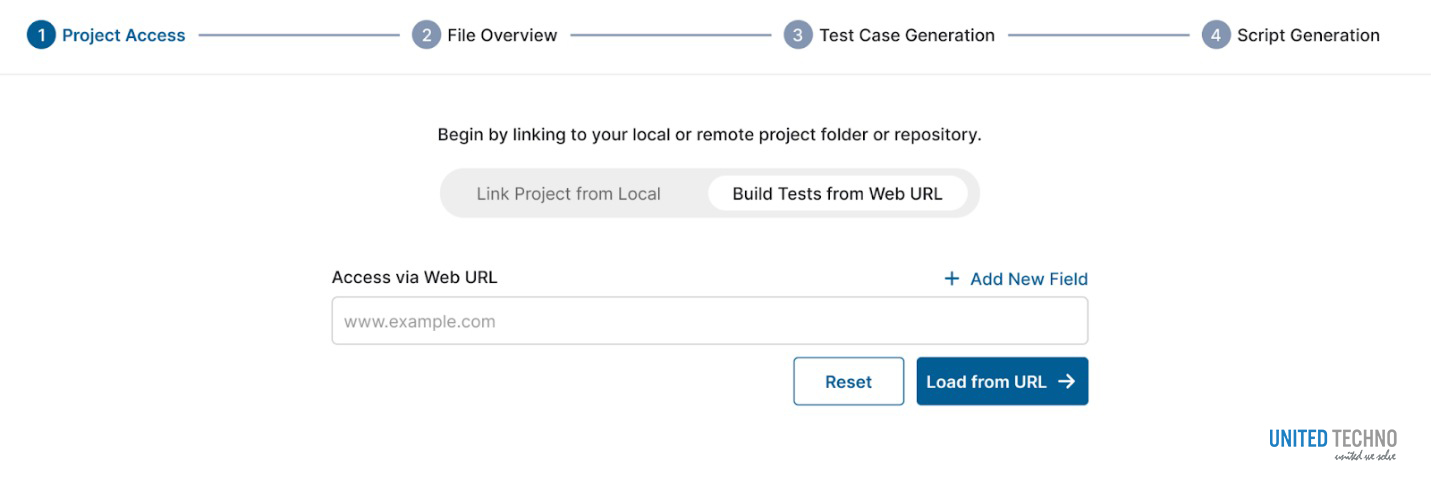This screenshot has width=1431, height=496.
Task: Click the United Techno logo
Action: 1332,443
